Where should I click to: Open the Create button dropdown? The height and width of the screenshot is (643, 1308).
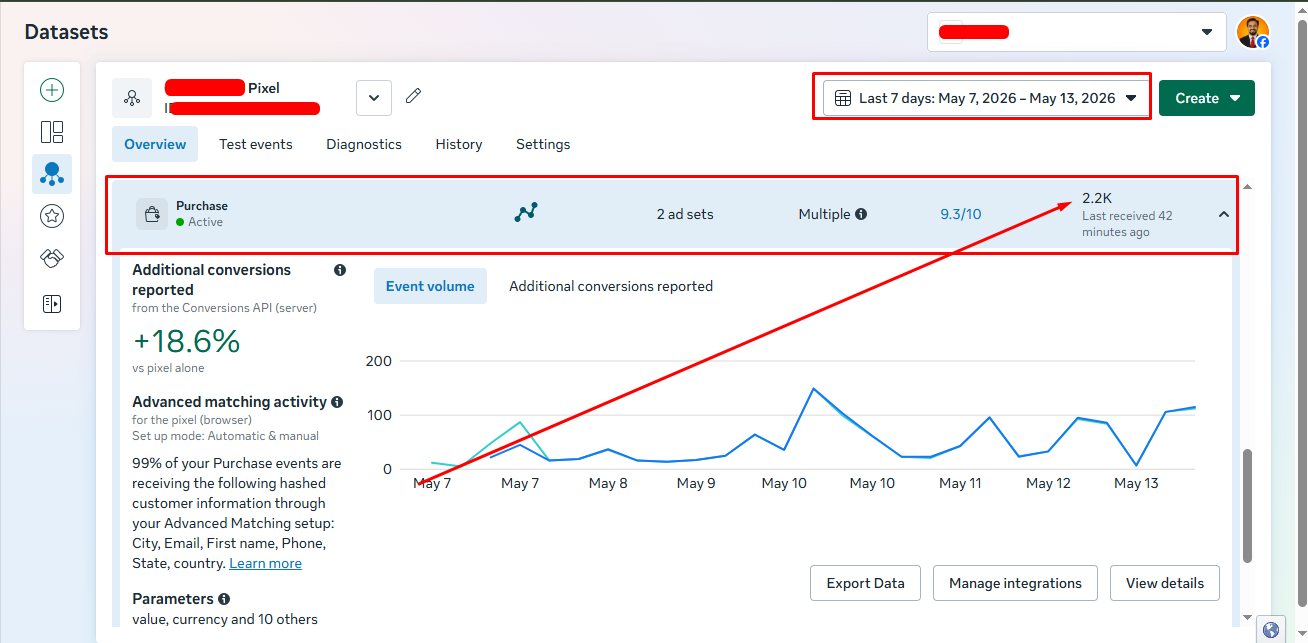pyautogui.click(x=1207, y=98)
